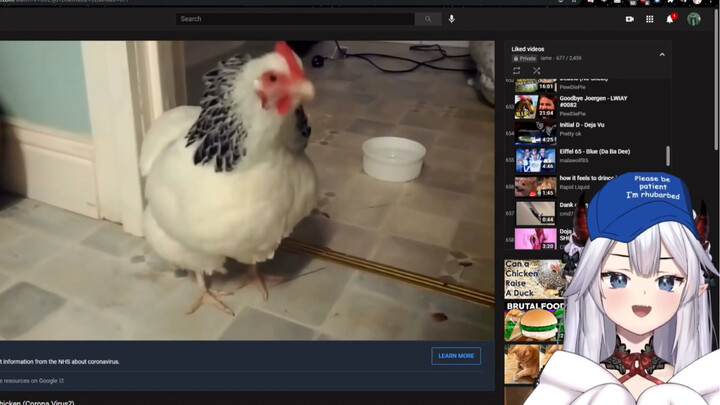
Task: Open the resources on Google link
Action: point(32,381)
